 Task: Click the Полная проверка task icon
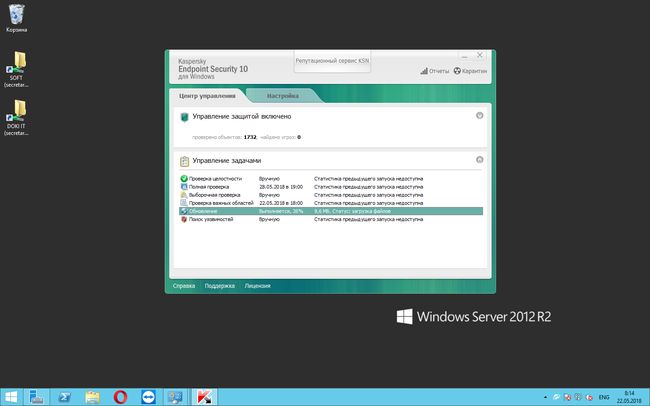(184, 186)
